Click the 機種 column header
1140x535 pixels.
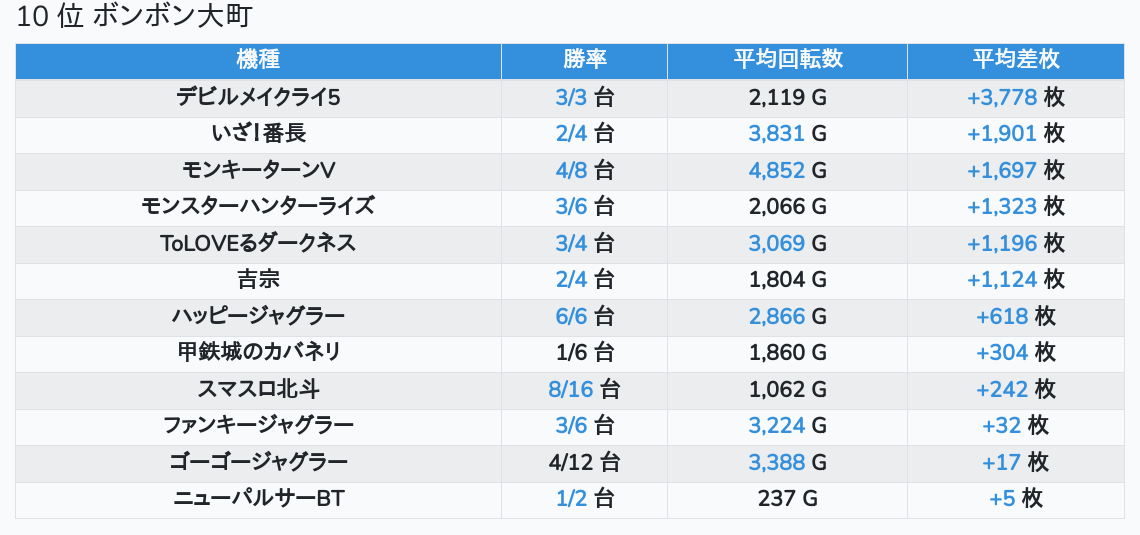[258, 60]
